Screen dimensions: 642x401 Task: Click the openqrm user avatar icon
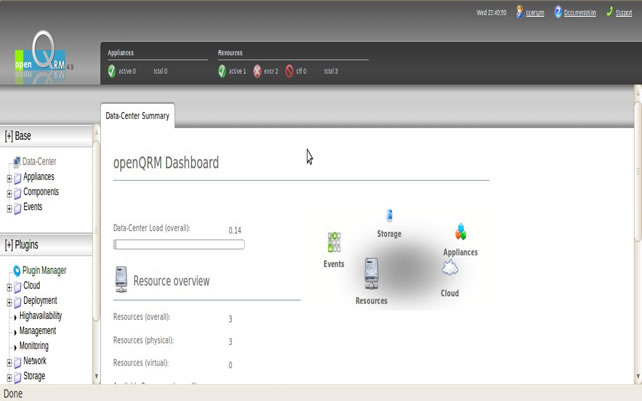click(x=520, y=12)
